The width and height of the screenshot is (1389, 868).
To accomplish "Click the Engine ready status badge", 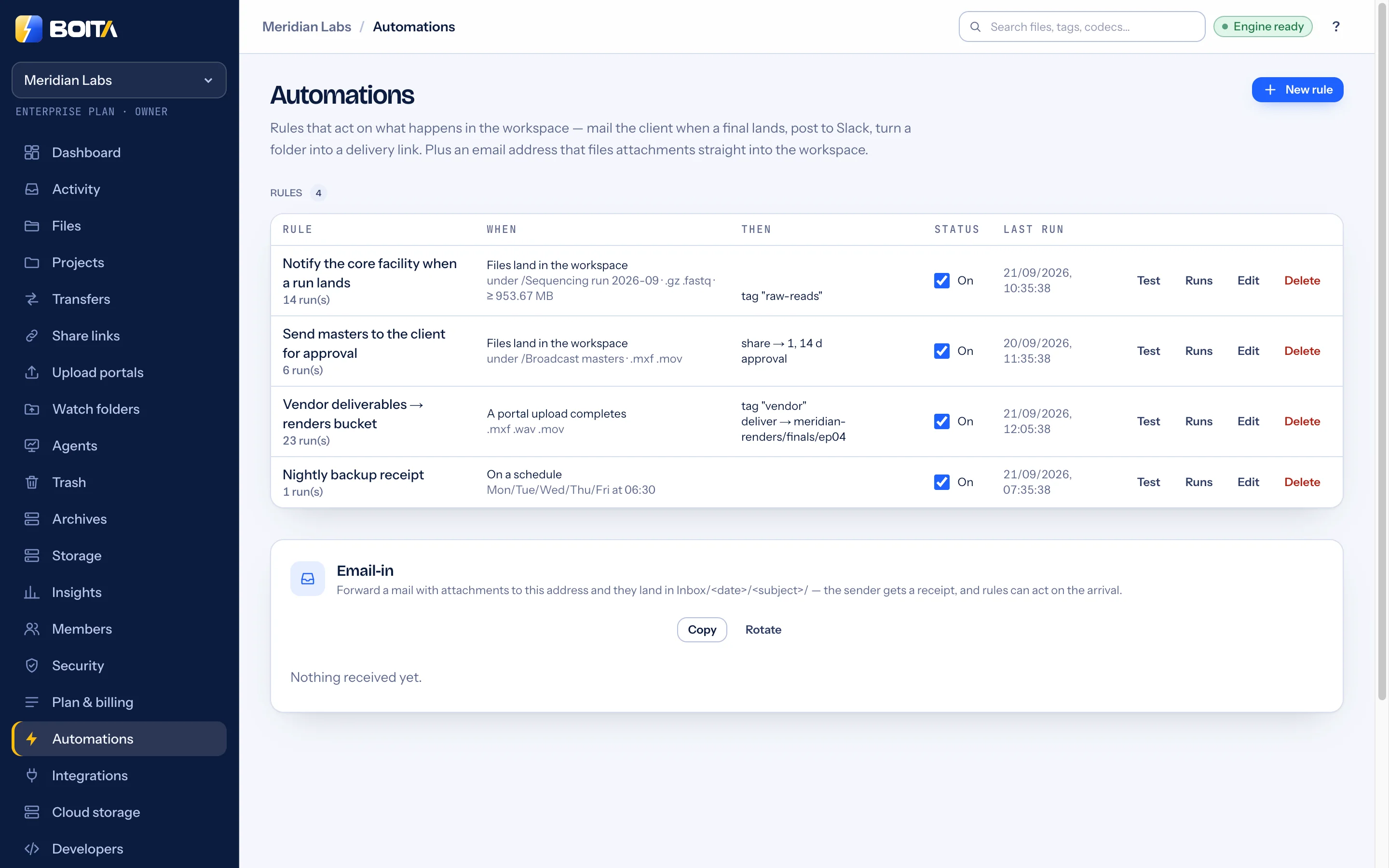I will coord(1263,27).
